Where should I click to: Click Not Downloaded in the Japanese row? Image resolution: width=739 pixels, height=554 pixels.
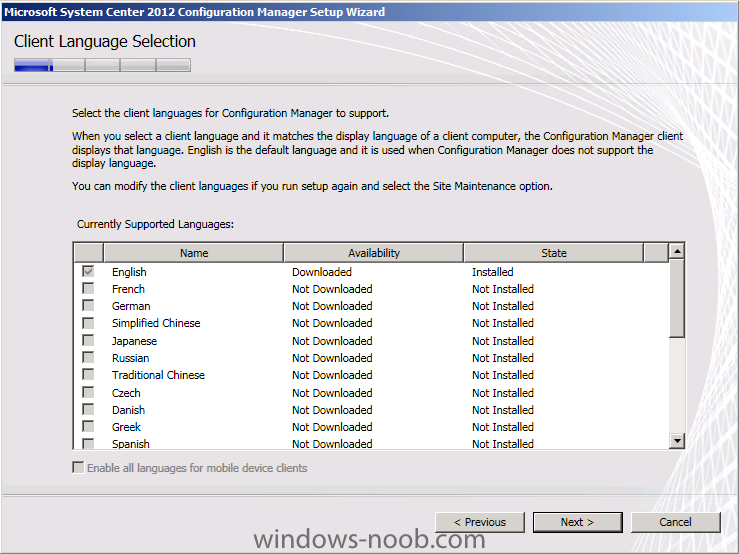click(x=332, y=341)
